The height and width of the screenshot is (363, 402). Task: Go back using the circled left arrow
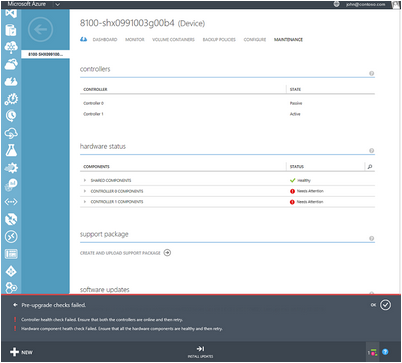tap(40, 30)
